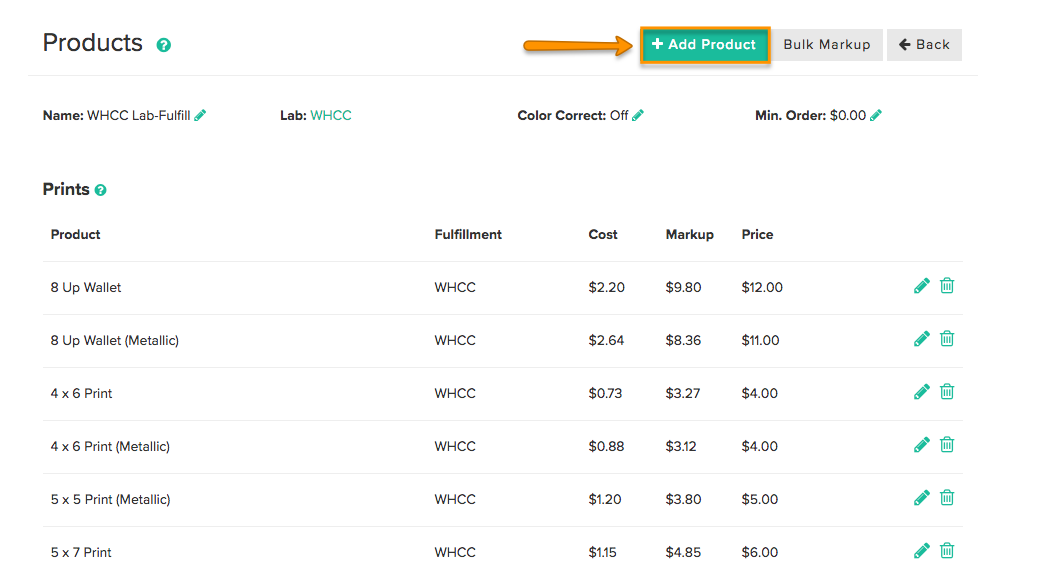The height and width of the screenshot is (576, 1048).
Task: Delete the 8 Up Wallet (Metallic) row
Action: (947, 339)
